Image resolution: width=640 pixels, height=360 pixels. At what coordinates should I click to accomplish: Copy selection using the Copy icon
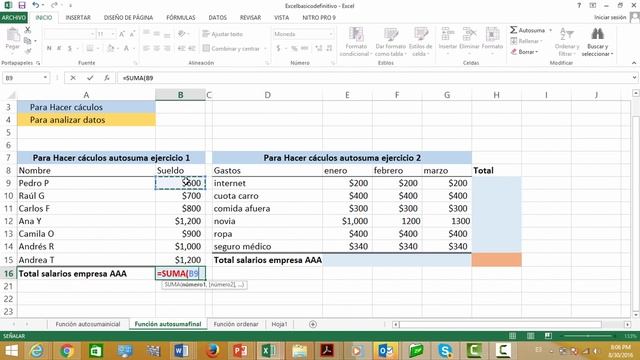click(27, 40)
